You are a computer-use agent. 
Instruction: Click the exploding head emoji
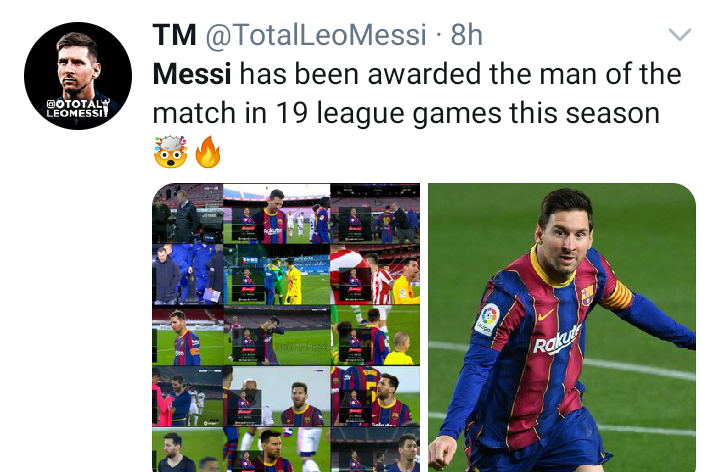point(170,152)
